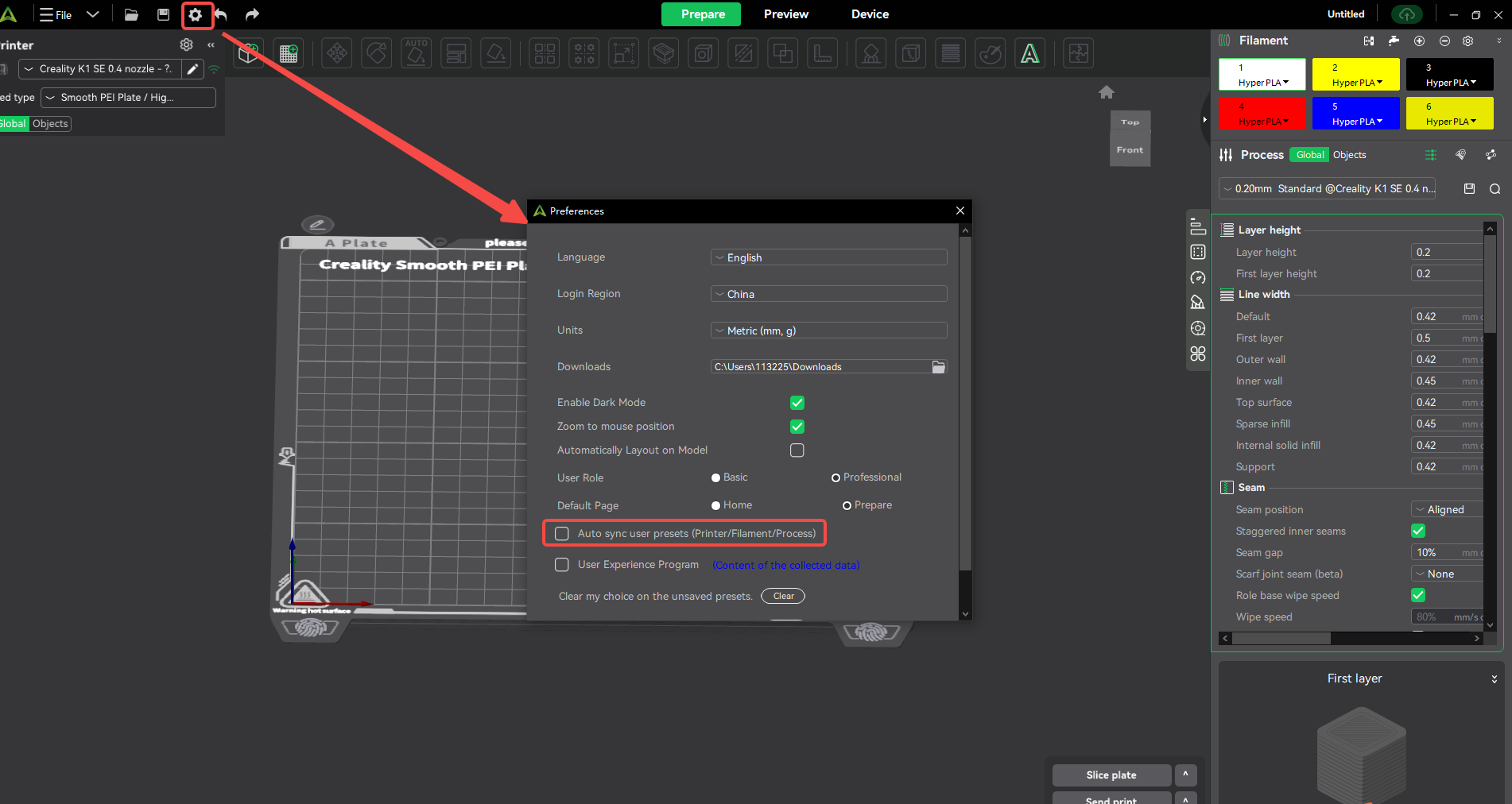Open the File menu
This screenshot has height=804, width=1512.
click(x=56, y=14)
